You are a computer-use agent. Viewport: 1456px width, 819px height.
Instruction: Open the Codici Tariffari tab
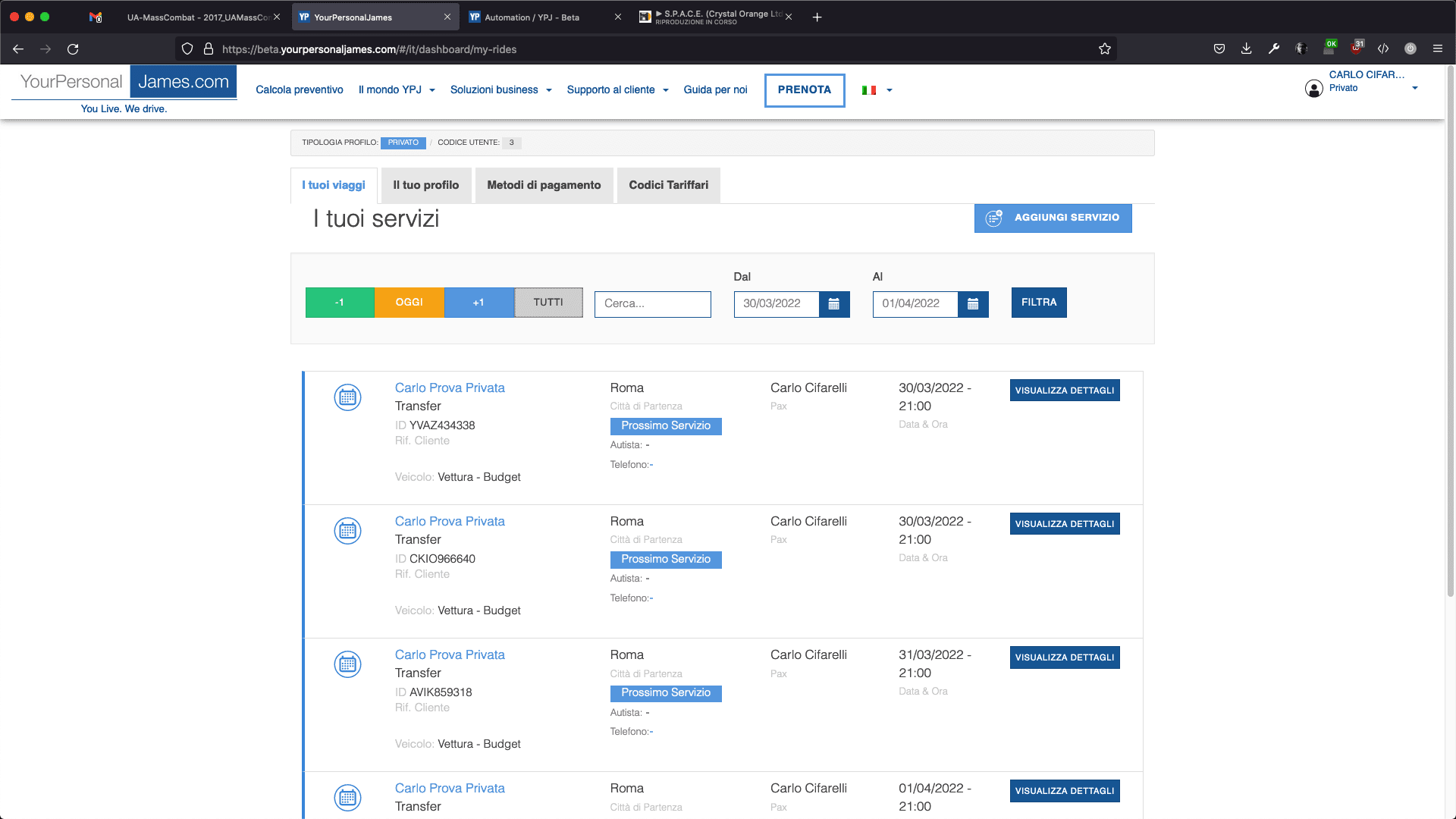(x=668, y=186)
